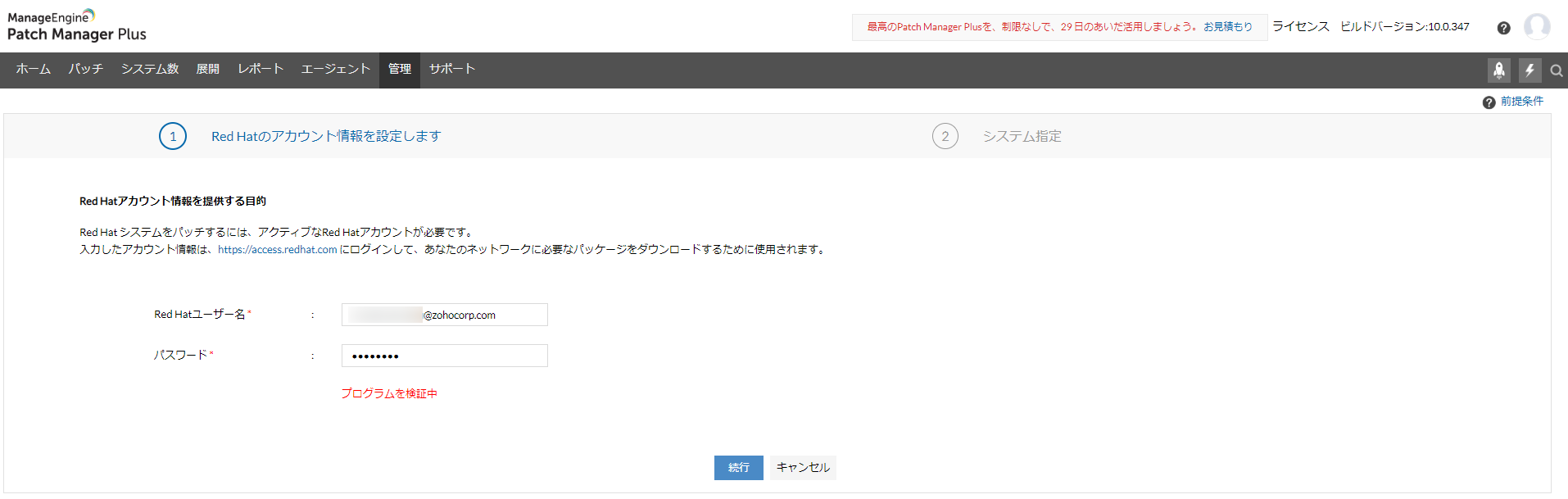Click the 続行 button
This screenshot has width=1568, height=499.
739,468
